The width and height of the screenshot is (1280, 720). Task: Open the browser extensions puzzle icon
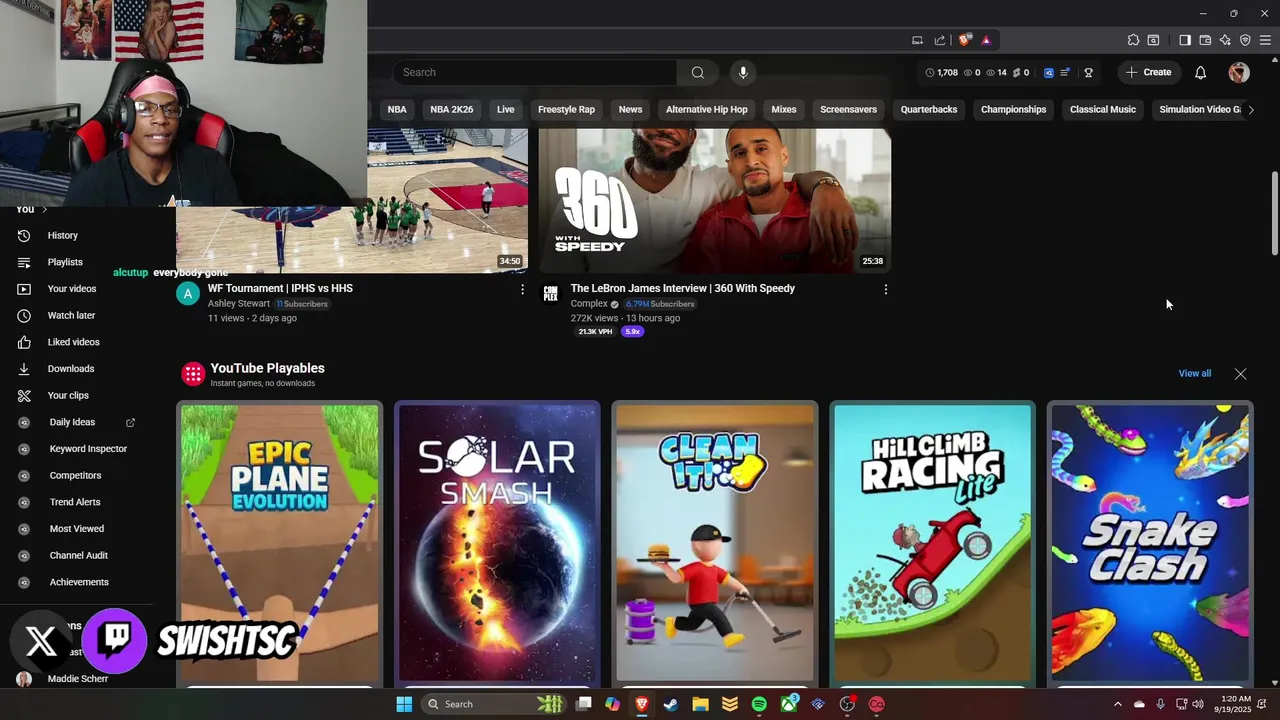coord(1133,40)
